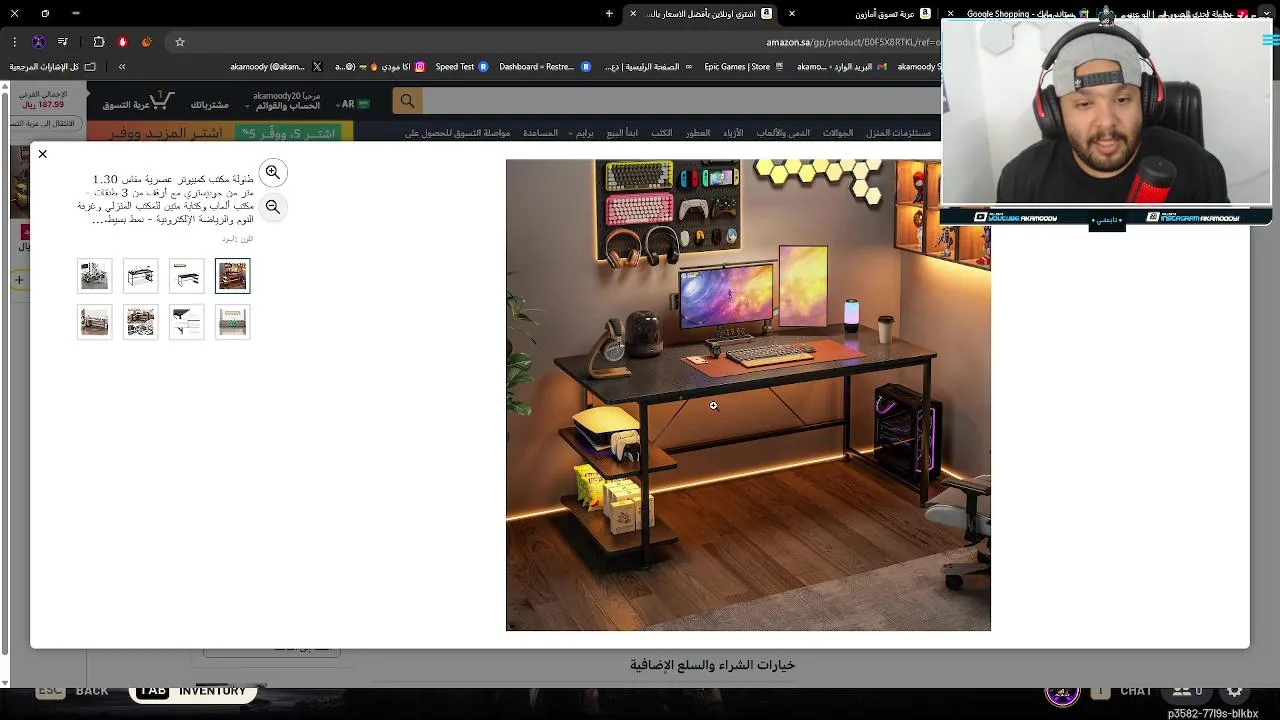Open the extensions puzzle icon
This screenshot has height=720, width=1280.
pyautogui.click(x=98, y=42)
